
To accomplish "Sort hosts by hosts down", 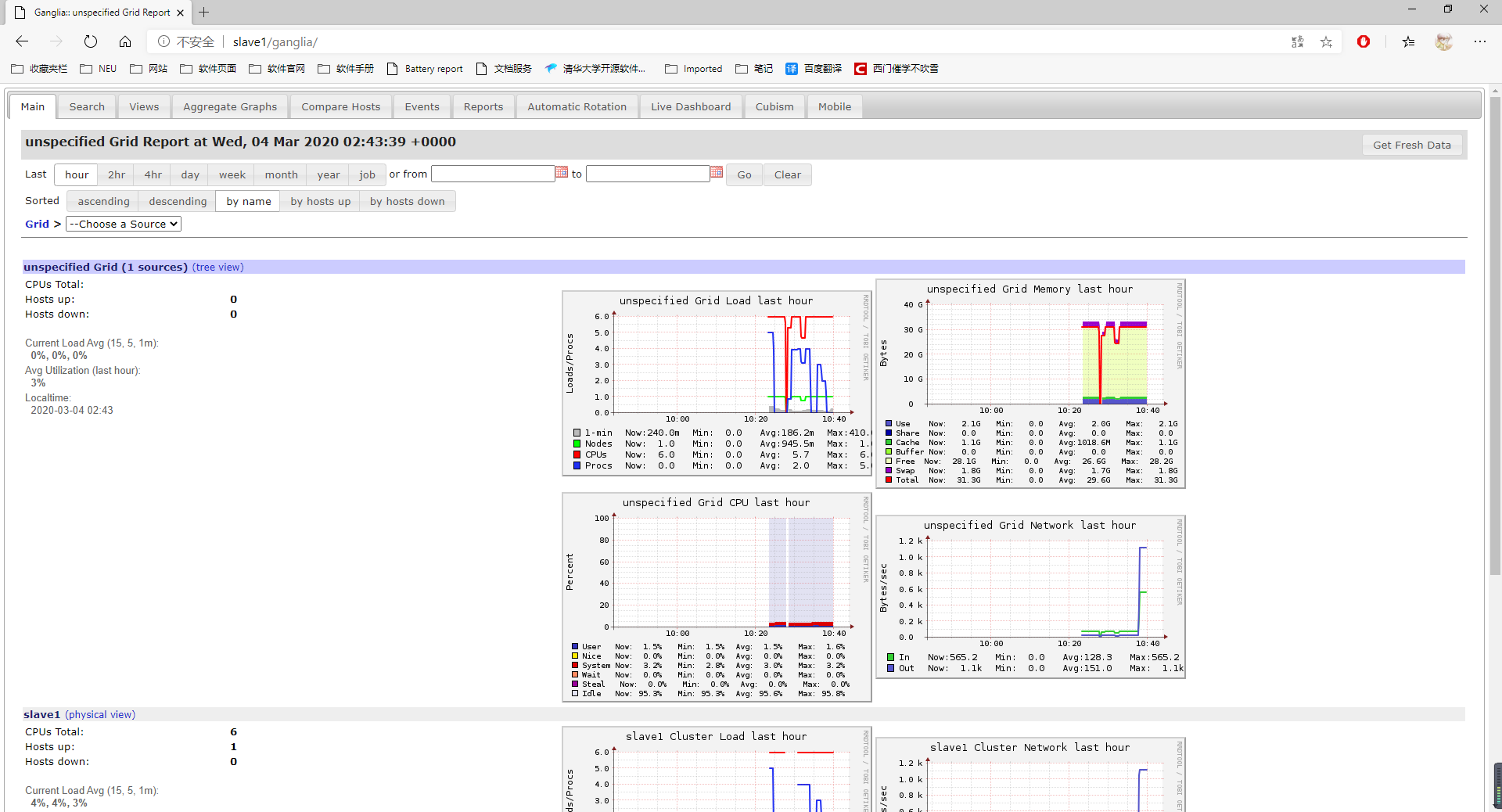I will (x=408, y=201).
